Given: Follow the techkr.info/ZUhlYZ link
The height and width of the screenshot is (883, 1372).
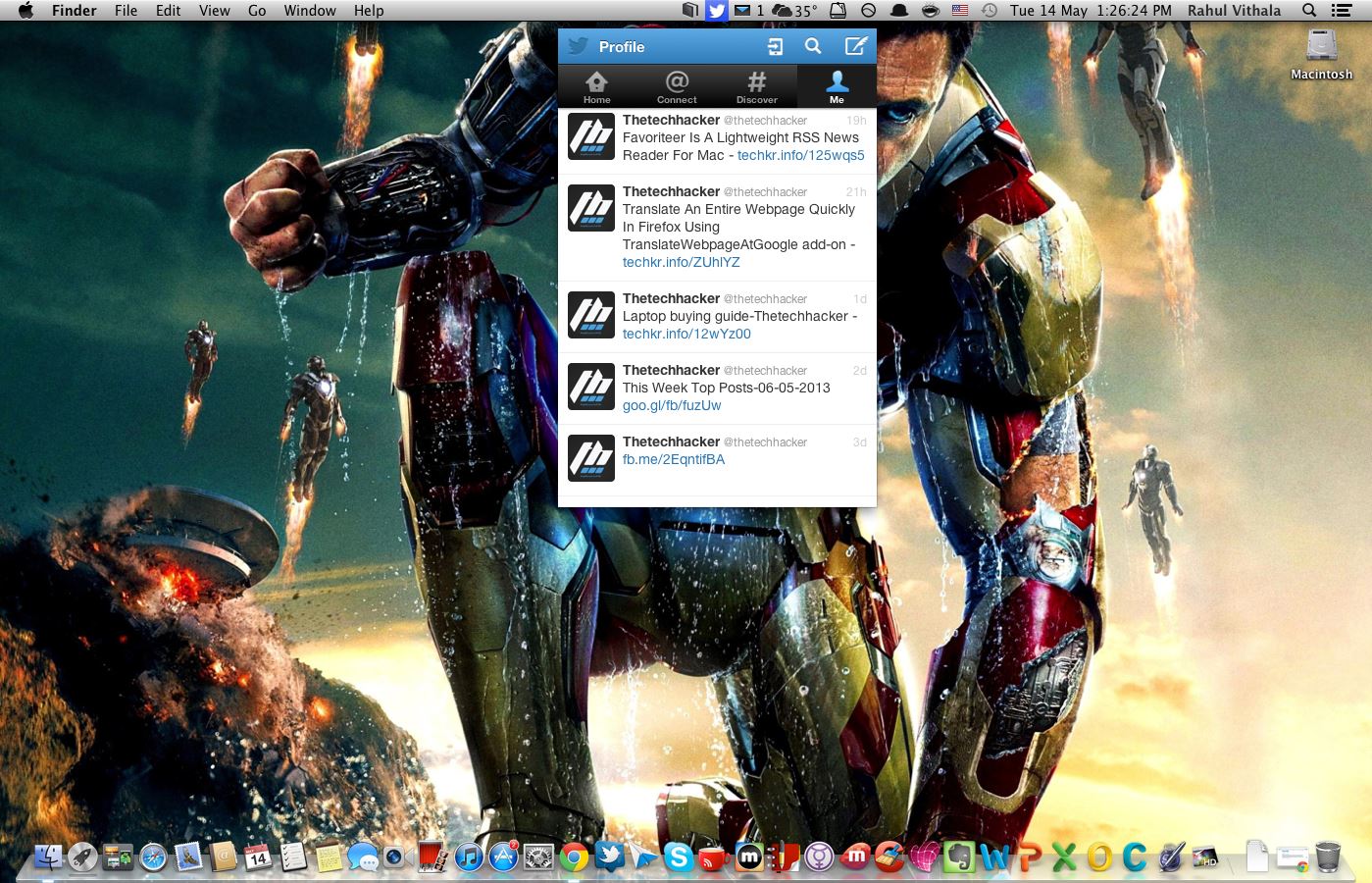Looking at the screenshot, I should (x=681, y=262).
